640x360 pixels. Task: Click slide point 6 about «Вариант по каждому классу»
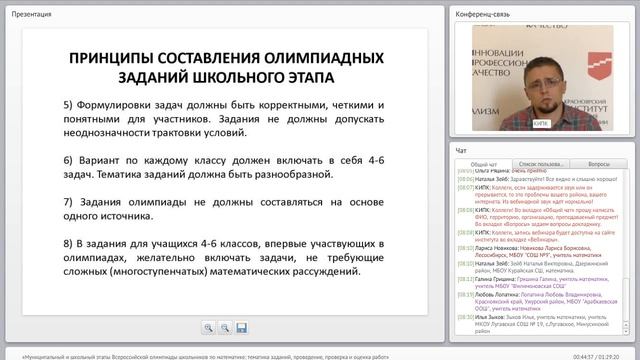pyautogui.click(x=224, y=167)
